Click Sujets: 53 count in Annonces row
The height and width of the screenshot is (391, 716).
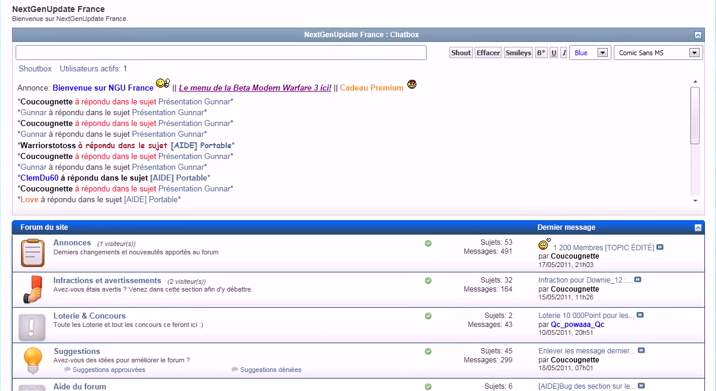tap(496, 242)
